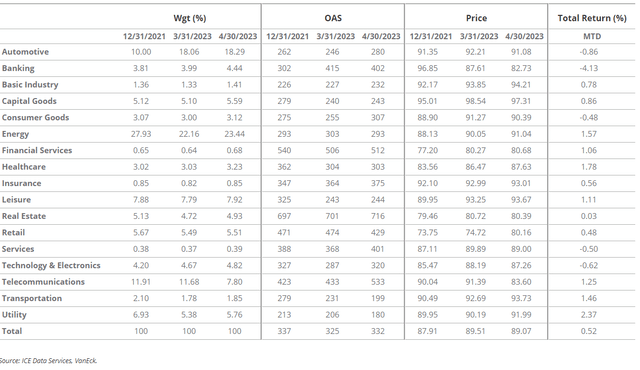Click the Total Return (%) header
This screenshot has height=370, width=640.
tap(592, 18)
